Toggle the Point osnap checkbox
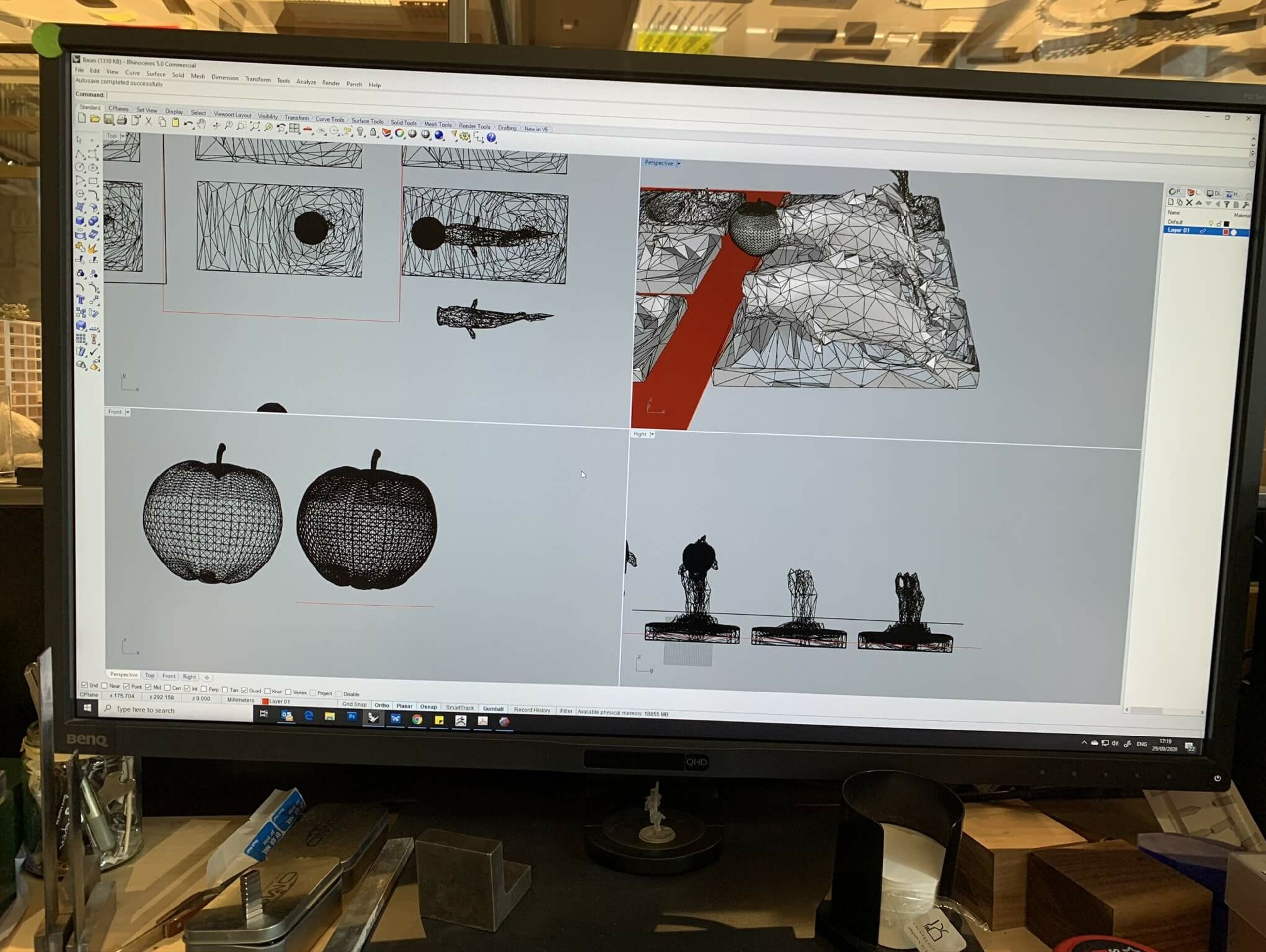Image resolution: width=1266 pixels, height=952 pixels. coord(127,686)
